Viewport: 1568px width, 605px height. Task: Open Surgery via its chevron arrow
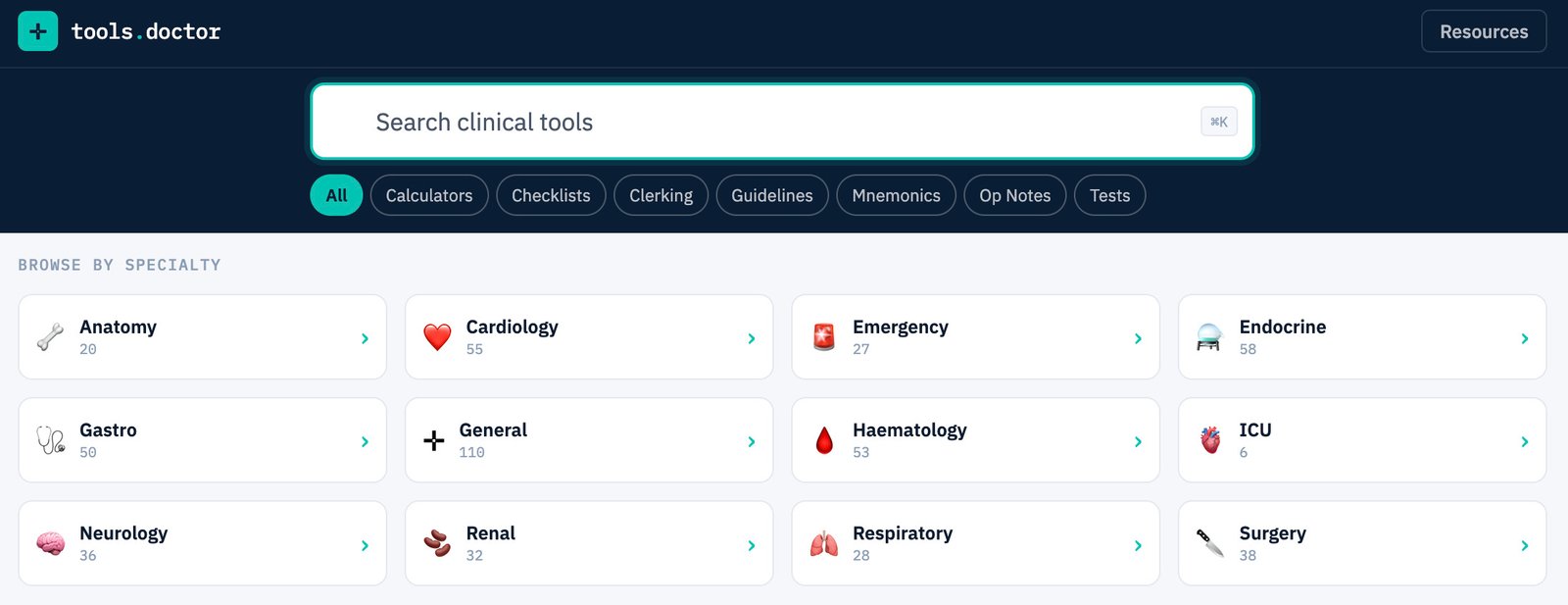click(1525, 545)
